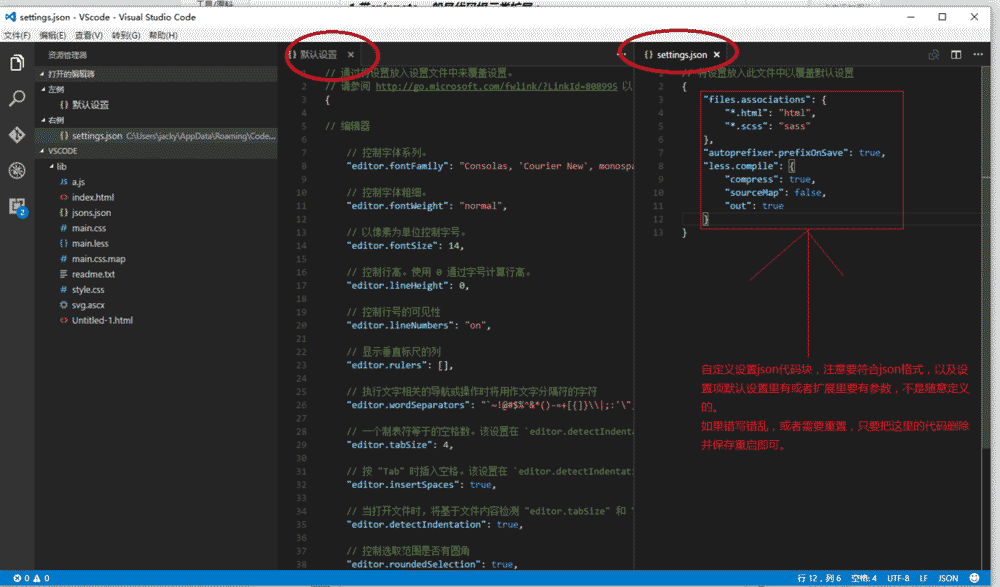Image resolution: width=1000 pixels, height=587 pixels.
Task: Click the 行 12, 列 6 cursor position
Action: (x=821, y=578)
